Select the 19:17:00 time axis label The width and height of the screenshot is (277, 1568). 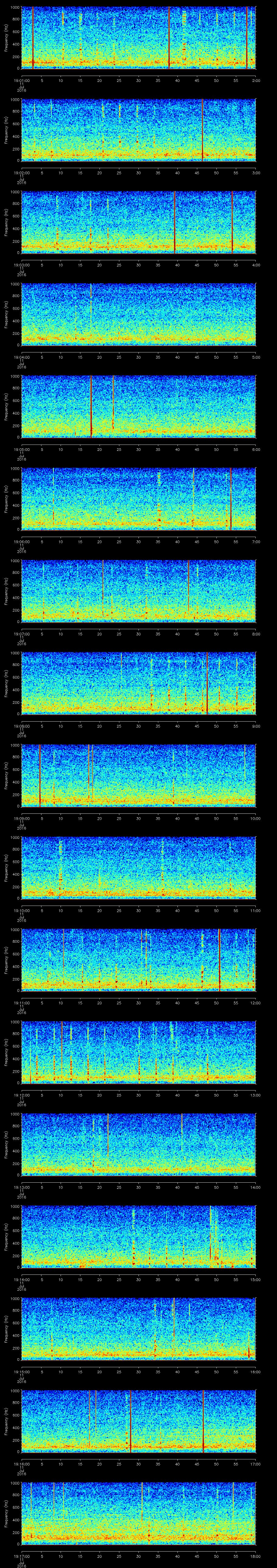tap(21, 1556)
